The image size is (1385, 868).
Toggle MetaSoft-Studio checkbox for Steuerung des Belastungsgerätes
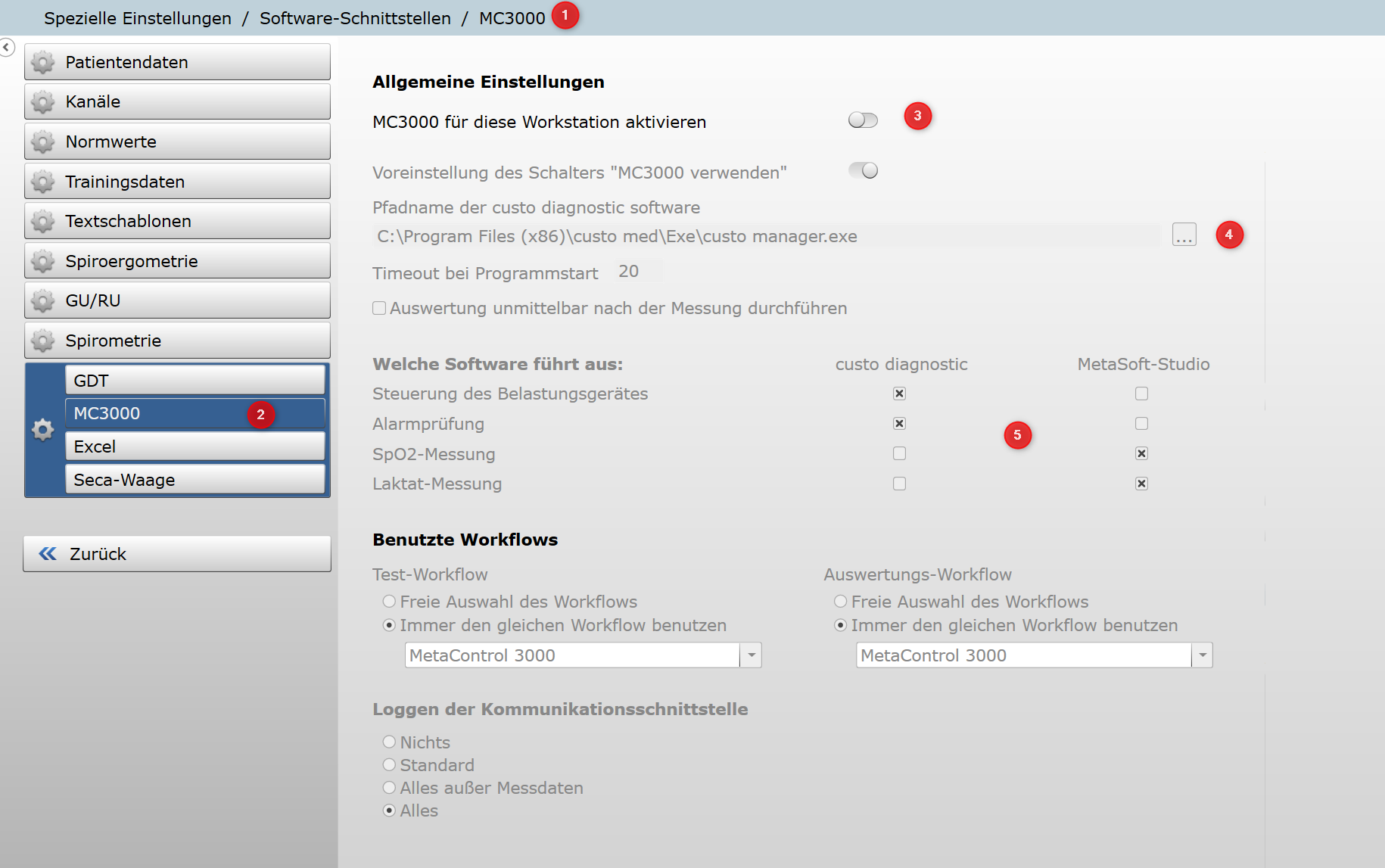click(1141, 394)
